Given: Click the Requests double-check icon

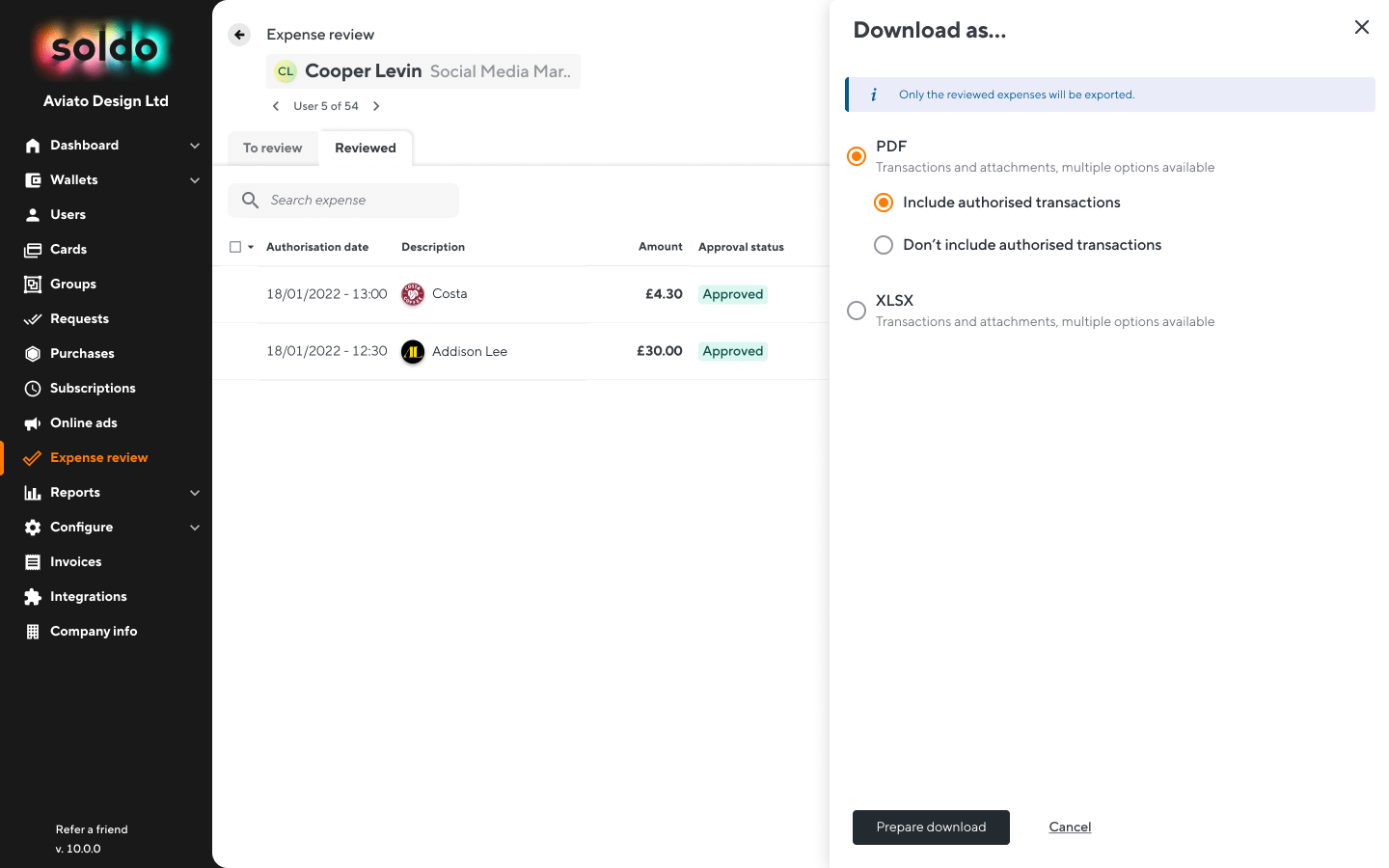Looking at the screenshot, I should [33, 319].
